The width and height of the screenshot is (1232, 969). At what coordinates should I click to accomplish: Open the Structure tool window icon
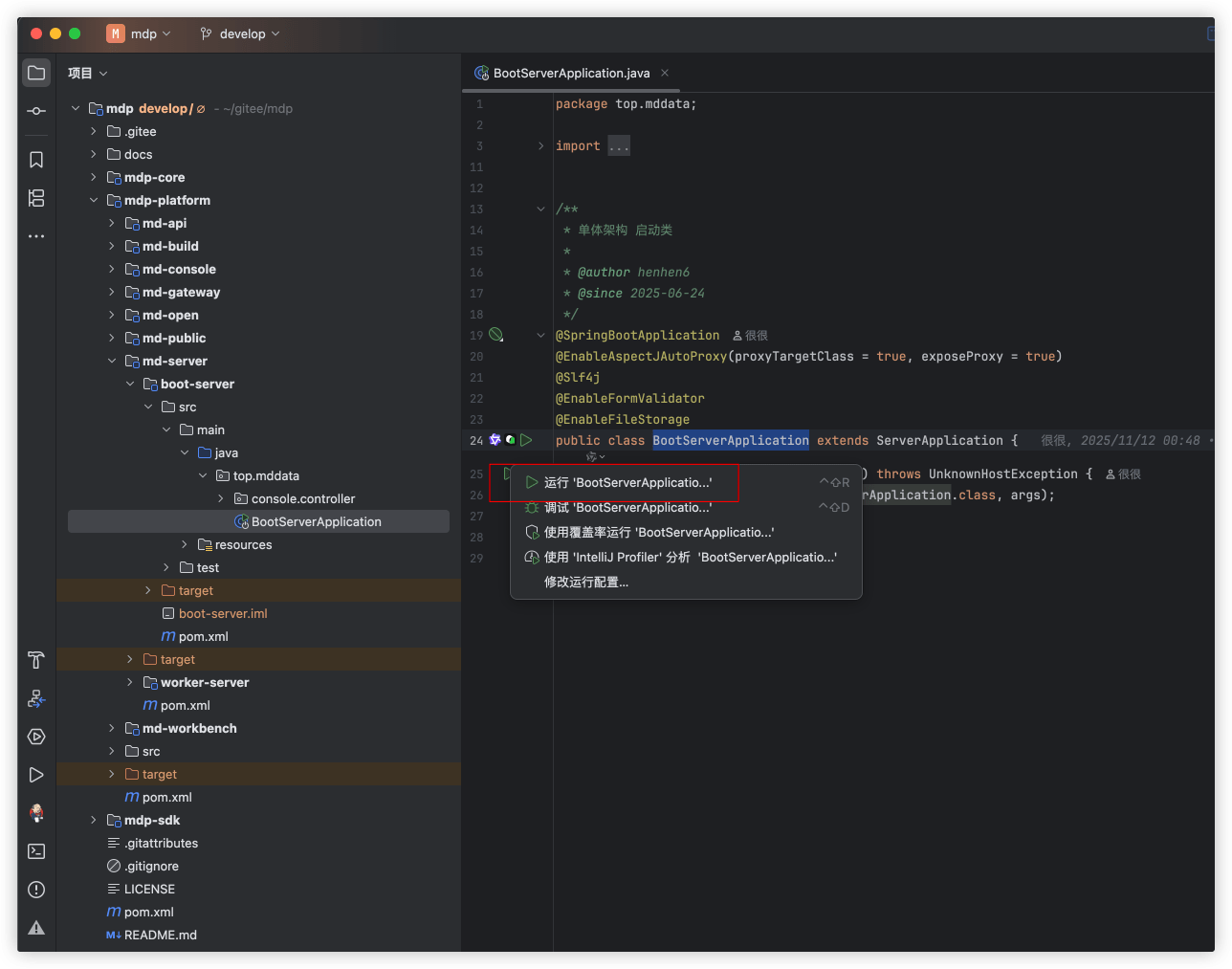(36, 198)
